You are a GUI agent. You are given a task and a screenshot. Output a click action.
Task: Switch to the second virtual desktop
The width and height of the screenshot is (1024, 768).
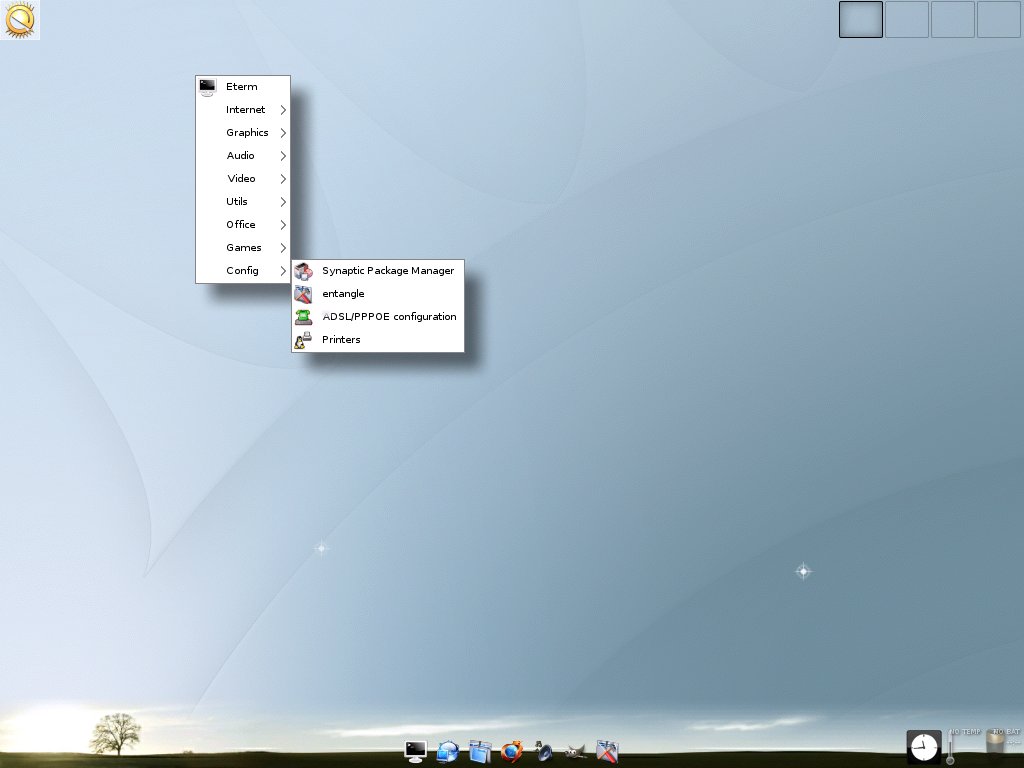coord(906,19)
